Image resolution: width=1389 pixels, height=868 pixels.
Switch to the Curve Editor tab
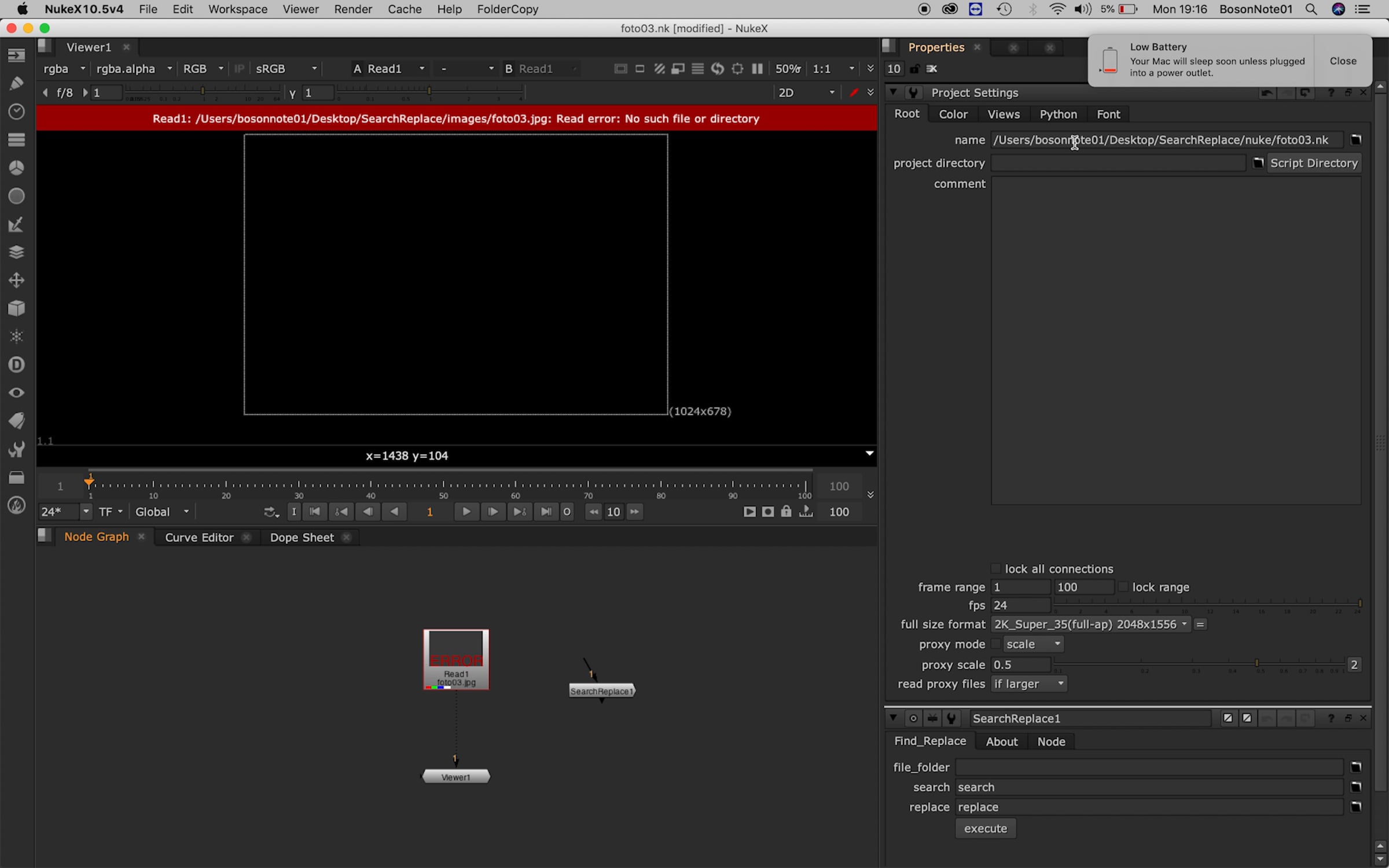[199, 538]
